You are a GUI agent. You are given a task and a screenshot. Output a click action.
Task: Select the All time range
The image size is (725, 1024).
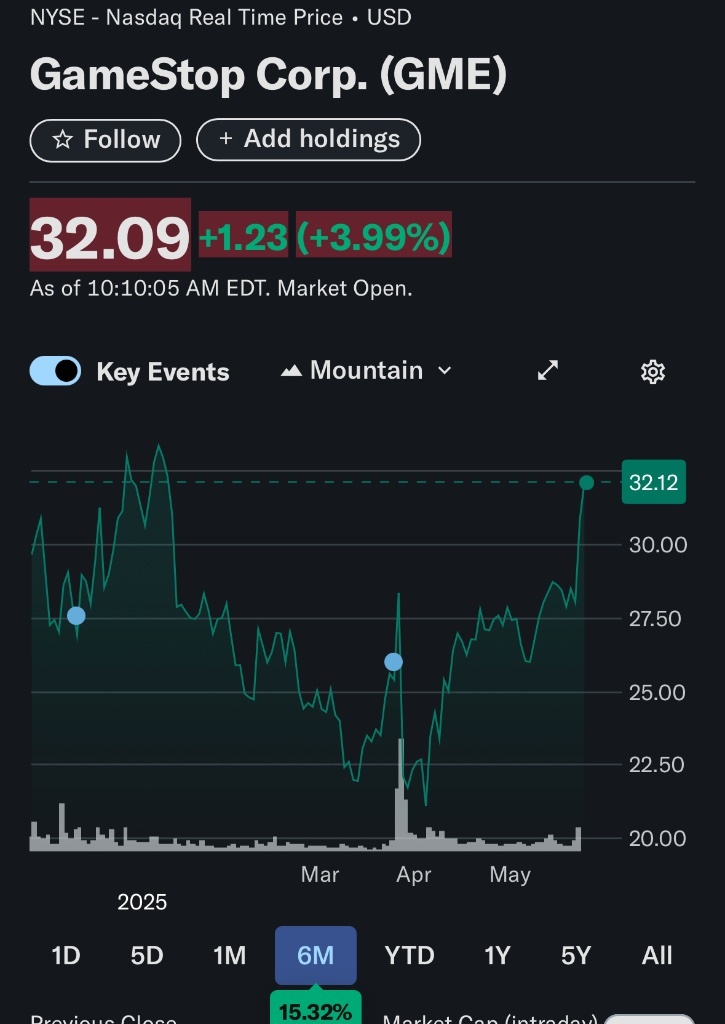tap(656, 955)
